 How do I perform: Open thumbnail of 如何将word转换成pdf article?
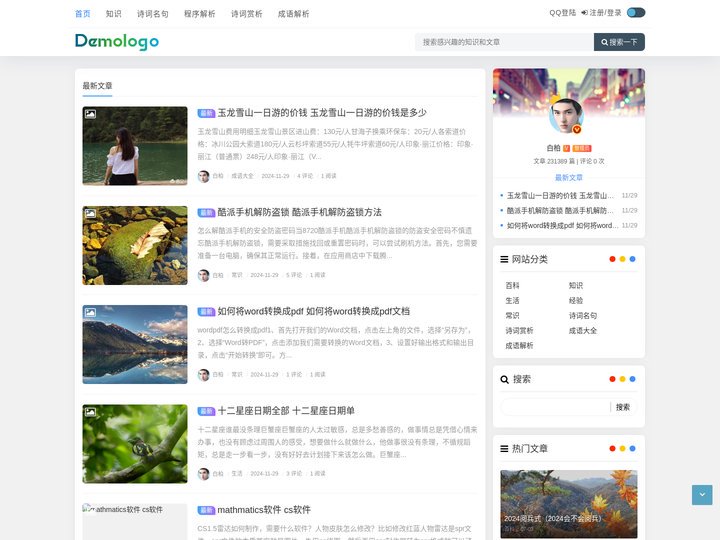coord(135,344)
